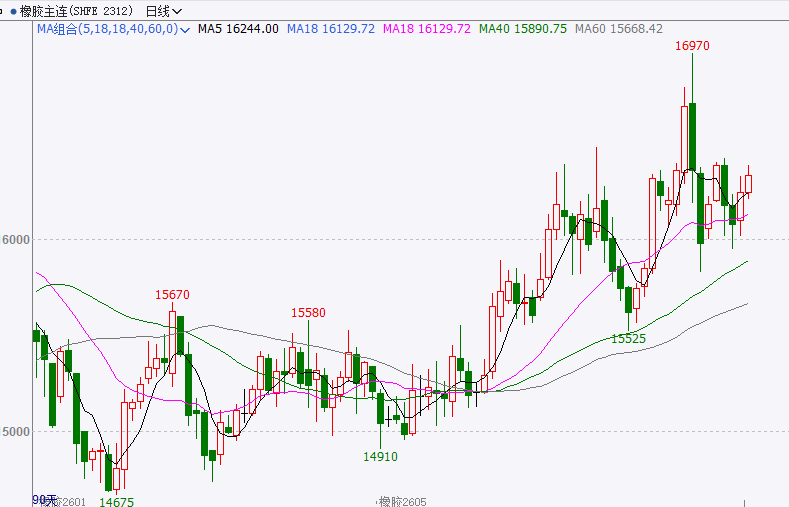Viewport: 789px width, 507px height.
Task: Click the chevron arrow after MA组合(5,18,18,40,60,0)
Action: pyautogui.click(x=186, y=30)
